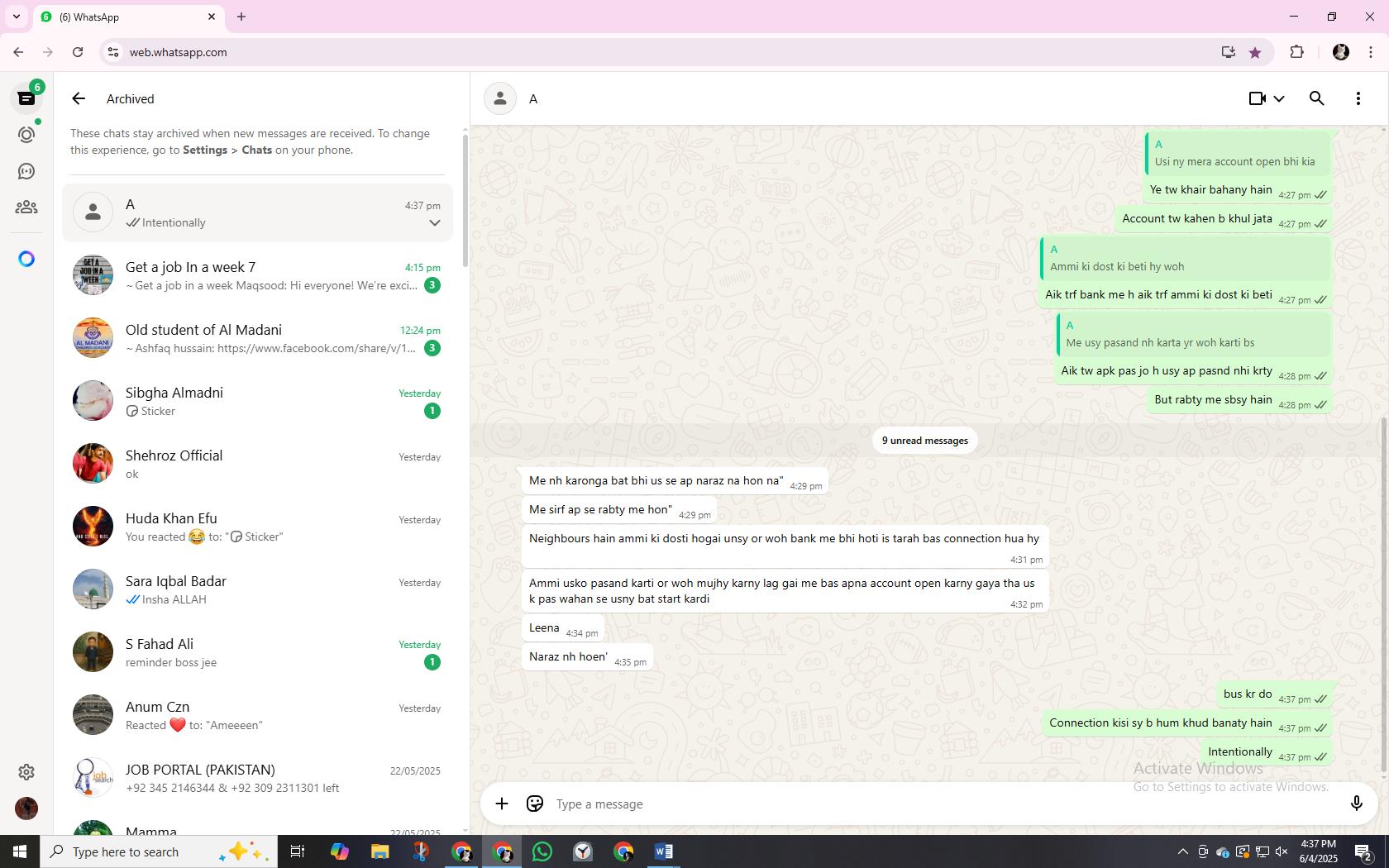
Task: Open the Sara Iqbal Badar chat
Action: pyautogui.click(x=257, y=589)
